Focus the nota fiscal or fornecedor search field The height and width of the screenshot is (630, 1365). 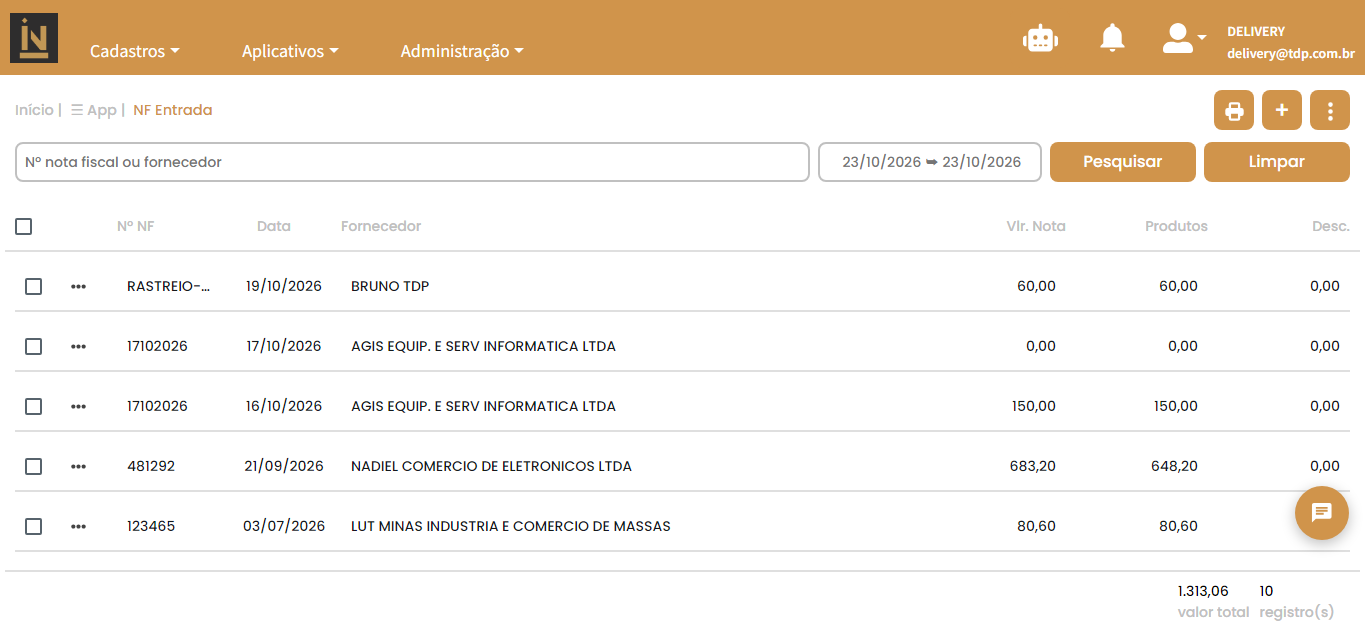click(x=412, y=162)
